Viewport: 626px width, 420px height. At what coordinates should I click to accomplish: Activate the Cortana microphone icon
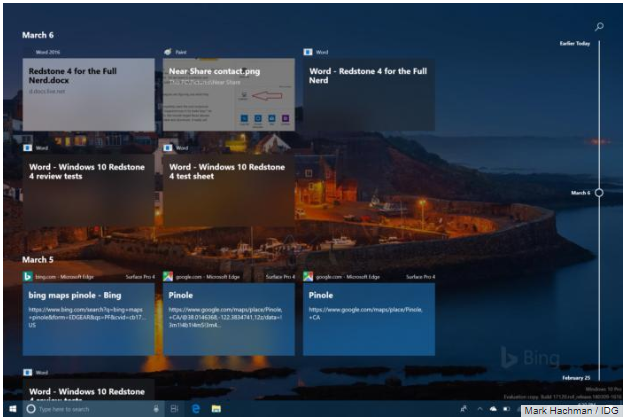click(x=156, y=409)
